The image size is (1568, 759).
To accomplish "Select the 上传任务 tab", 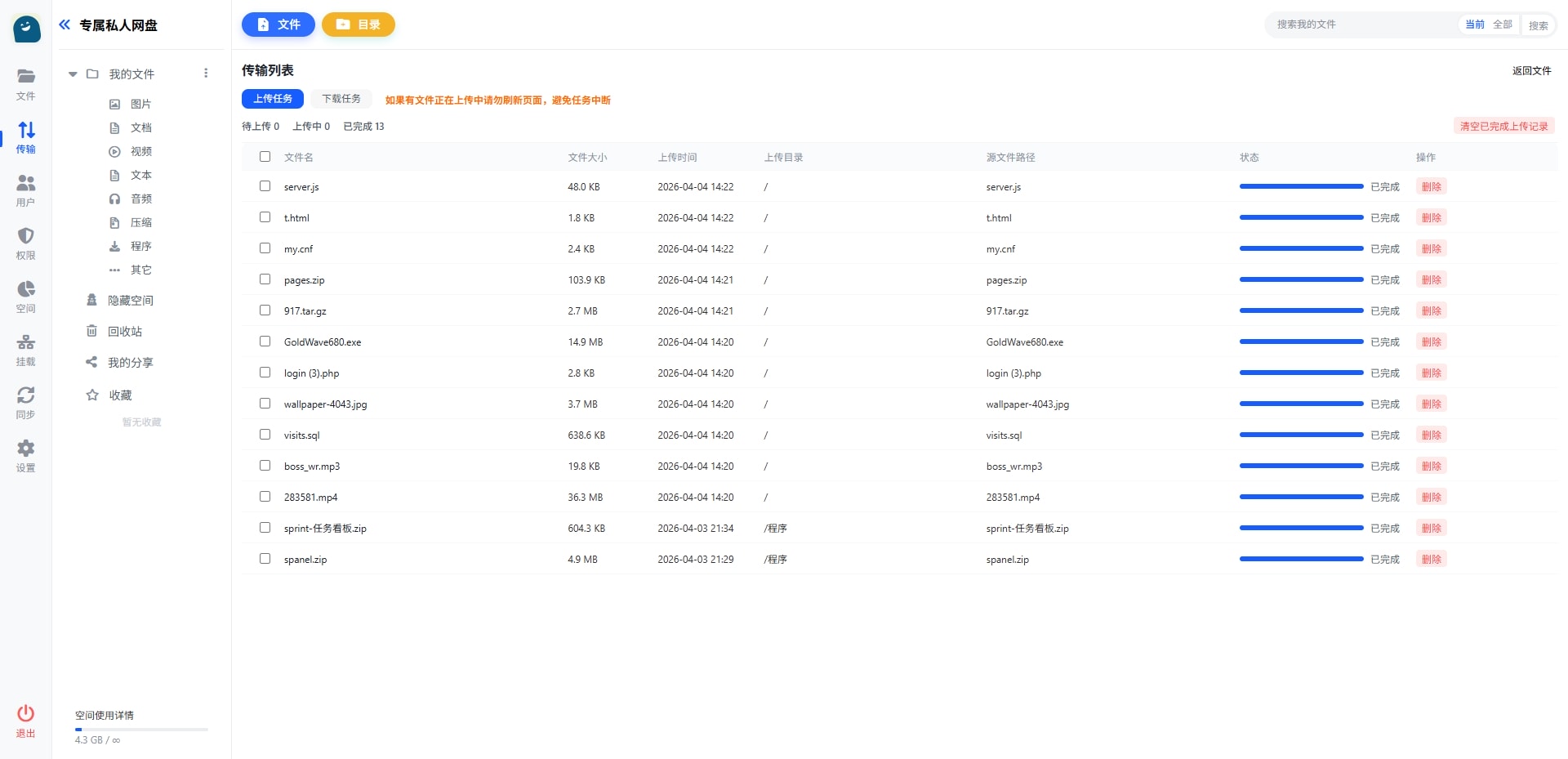I will [273, 99].
